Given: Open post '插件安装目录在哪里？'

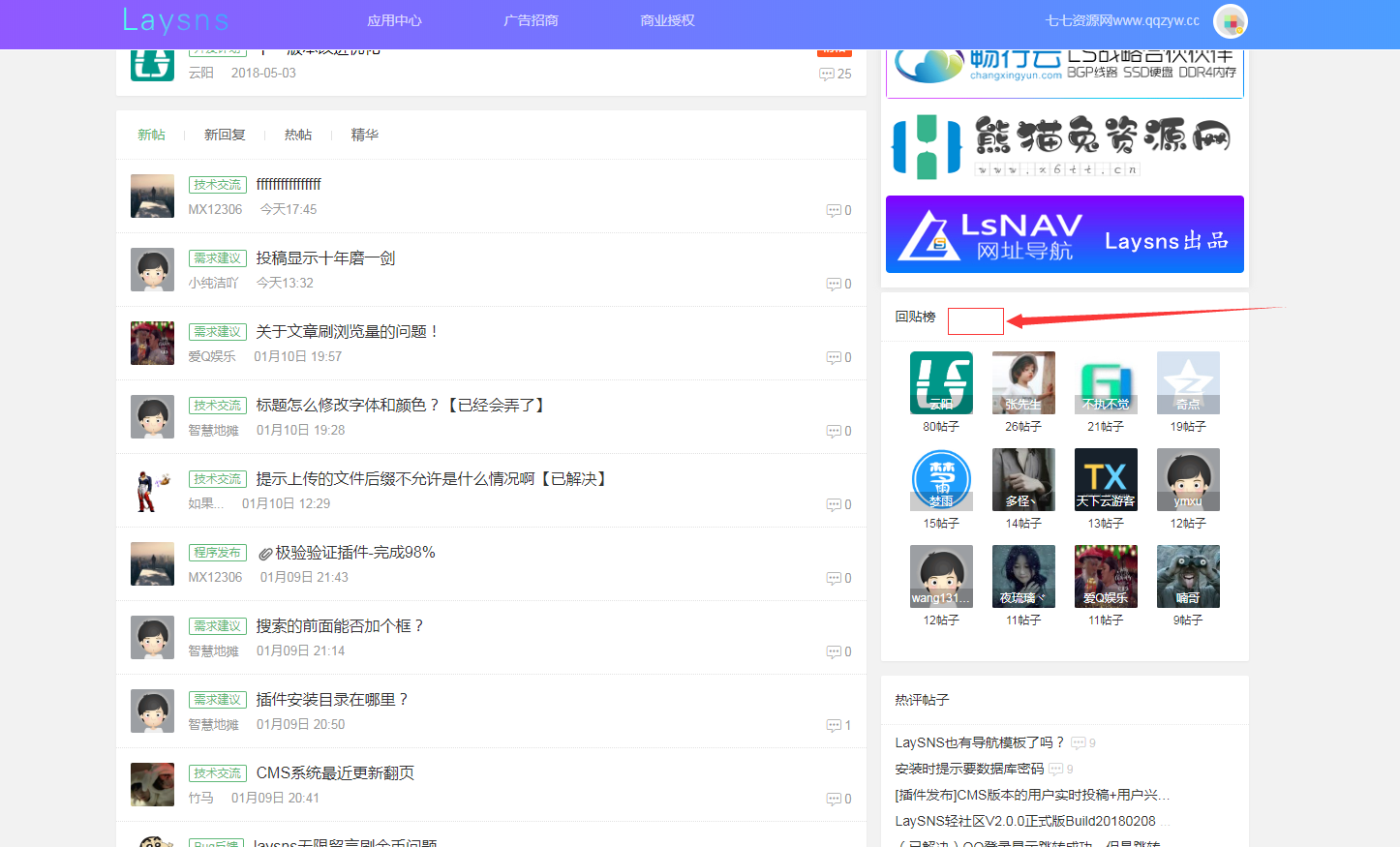Looking at the screenshot, I should pos(333,700).
